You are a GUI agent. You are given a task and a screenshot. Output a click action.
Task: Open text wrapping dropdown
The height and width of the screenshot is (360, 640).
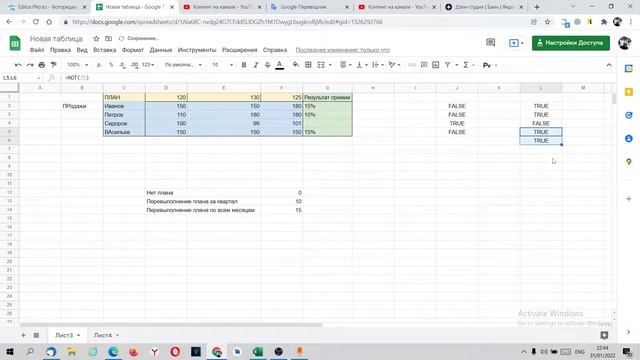click(x=378, y=65)
